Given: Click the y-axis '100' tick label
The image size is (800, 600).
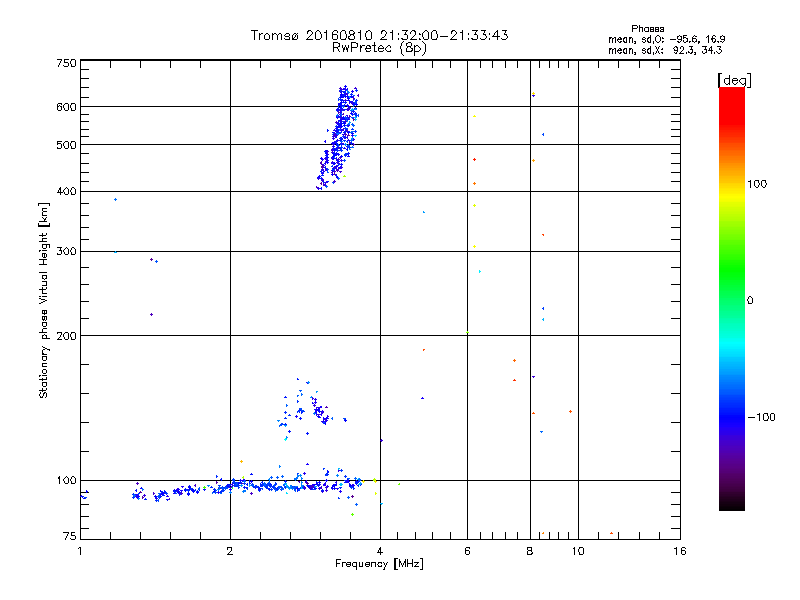Looking at the screenshot, I should 66,480.
